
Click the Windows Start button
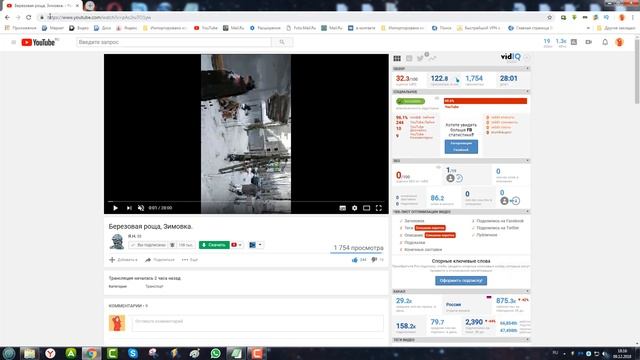coord(9,353)
